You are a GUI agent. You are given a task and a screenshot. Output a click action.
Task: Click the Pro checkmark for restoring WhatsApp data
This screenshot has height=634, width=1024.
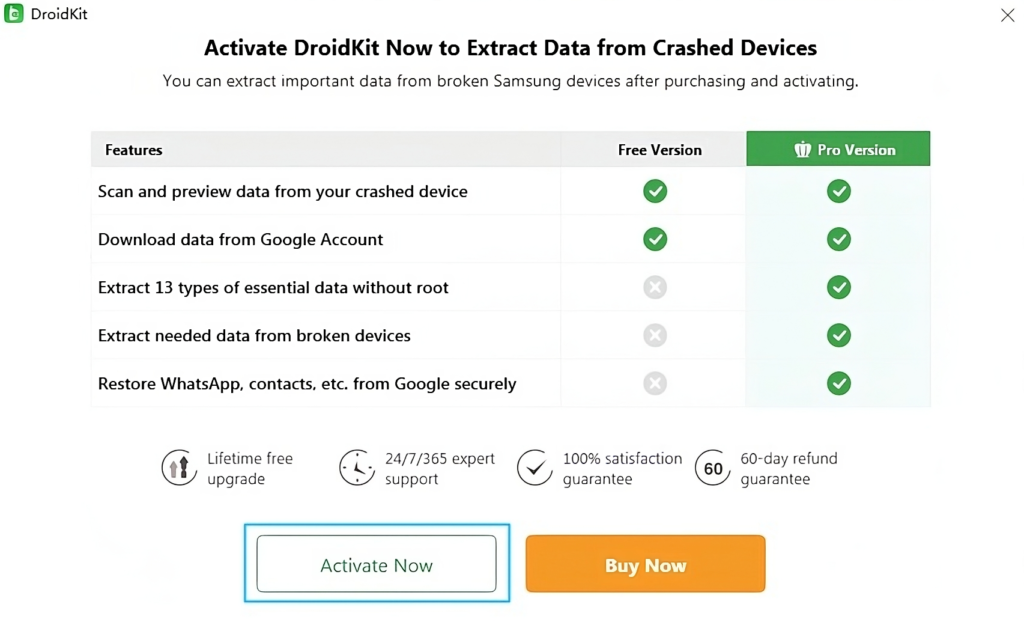(838, 383)
